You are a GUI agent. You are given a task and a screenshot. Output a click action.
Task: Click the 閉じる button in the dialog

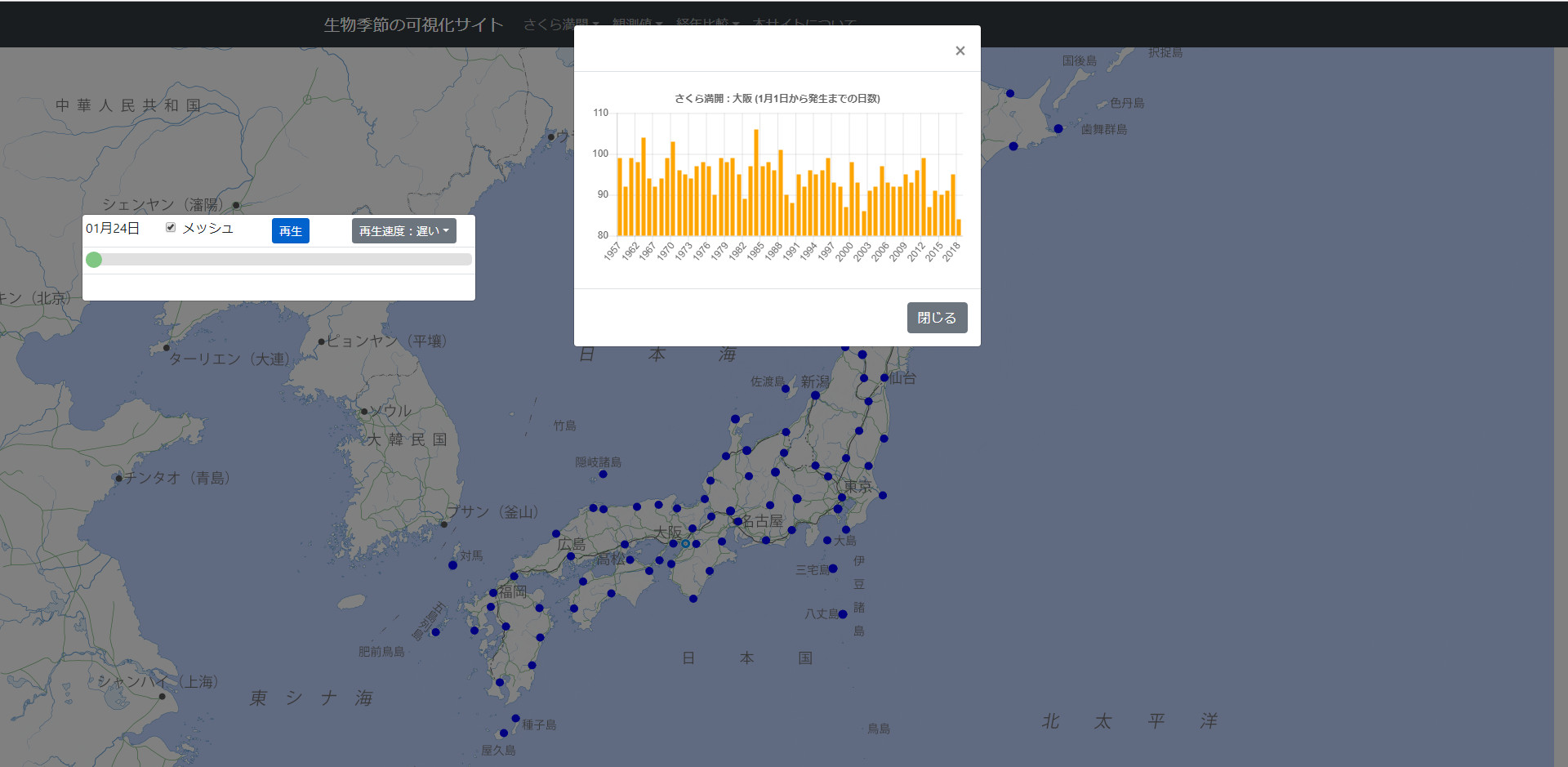[937, 318]
